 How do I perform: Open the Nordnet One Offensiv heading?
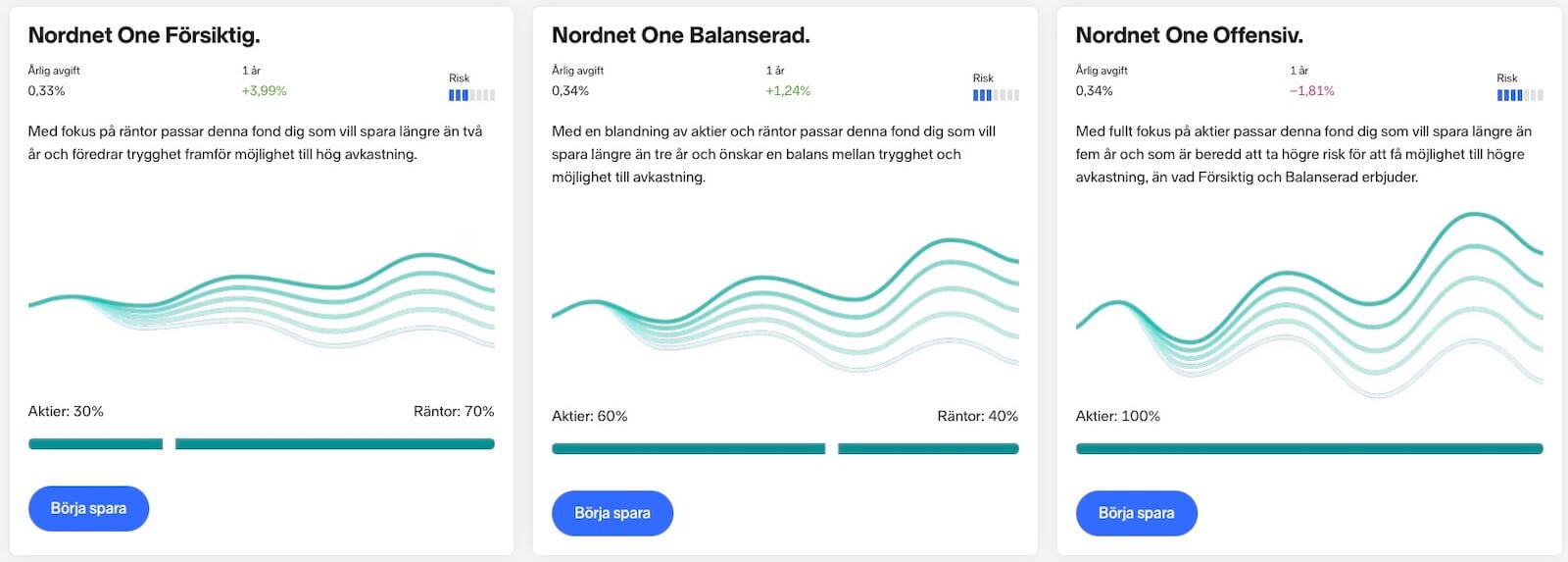[1190, 35]
